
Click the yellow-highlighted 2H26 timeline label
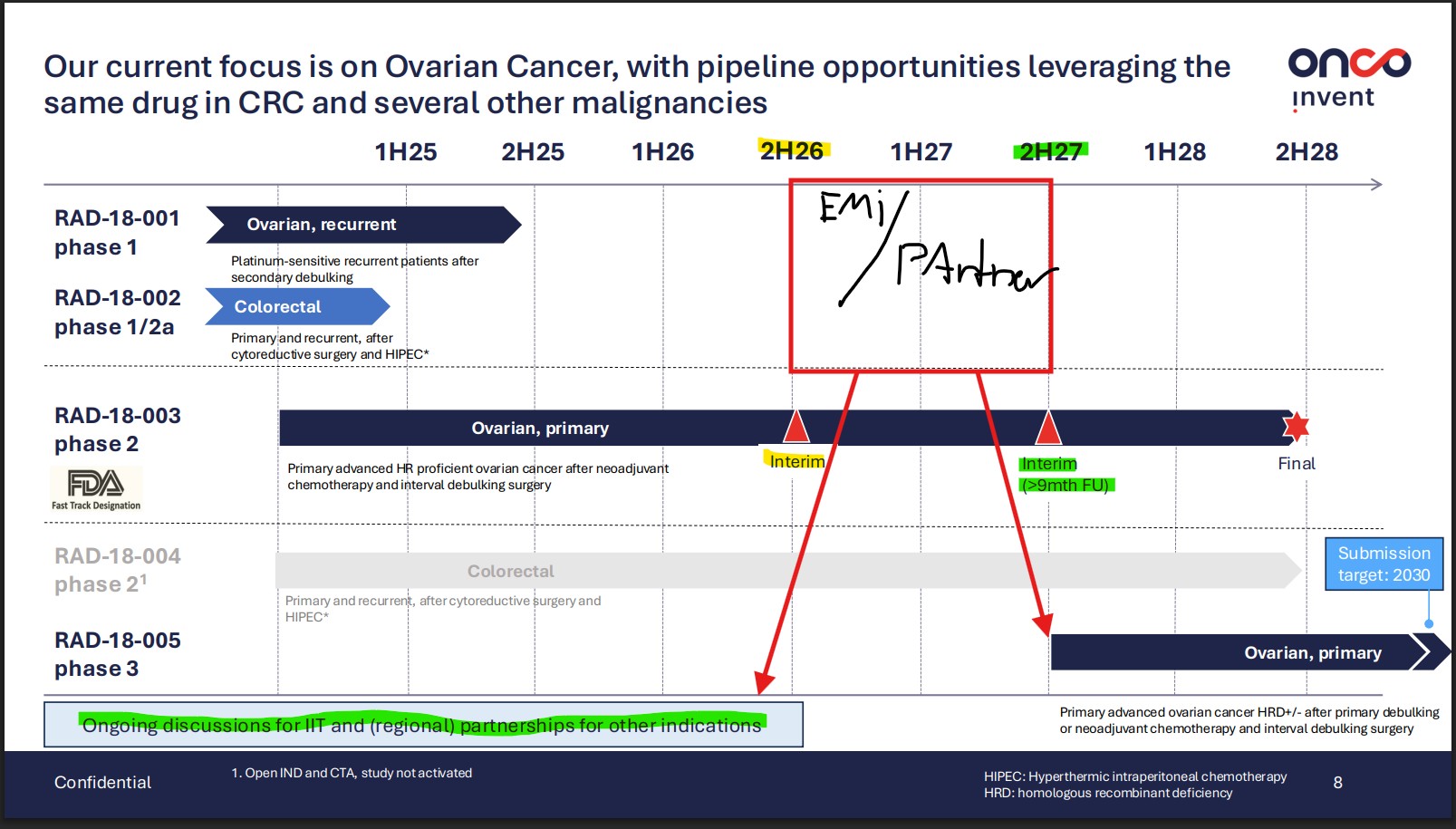792,150
